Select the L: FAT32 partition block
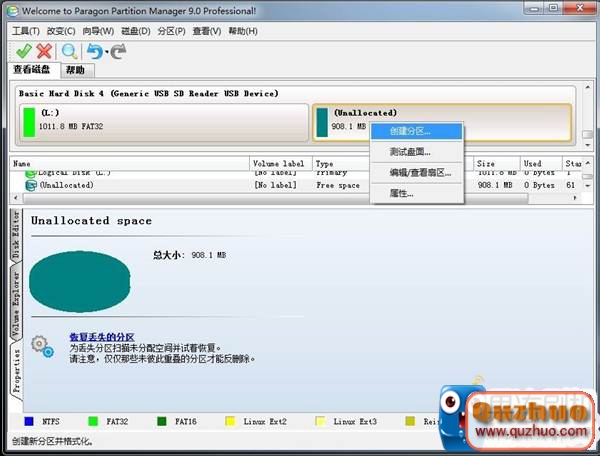Image resolution: width=600 pixels, height=456 pixels. [x=164, y=122]
